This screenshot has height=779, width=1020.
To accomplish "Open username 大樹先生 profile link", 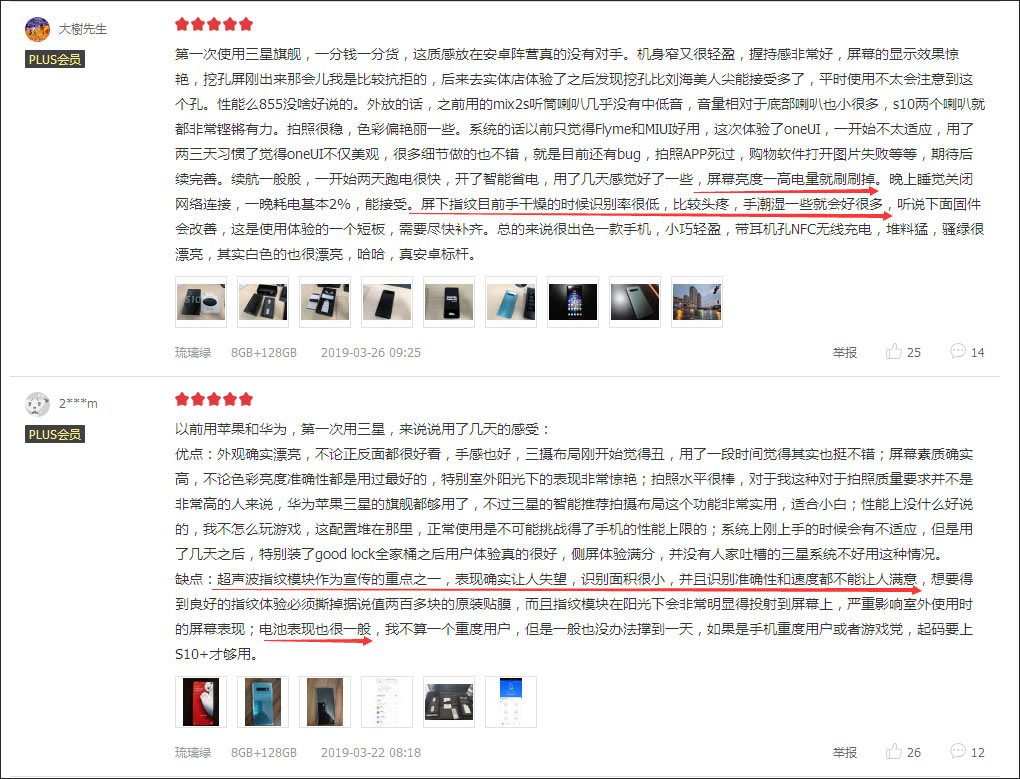I will pos(83,29).
